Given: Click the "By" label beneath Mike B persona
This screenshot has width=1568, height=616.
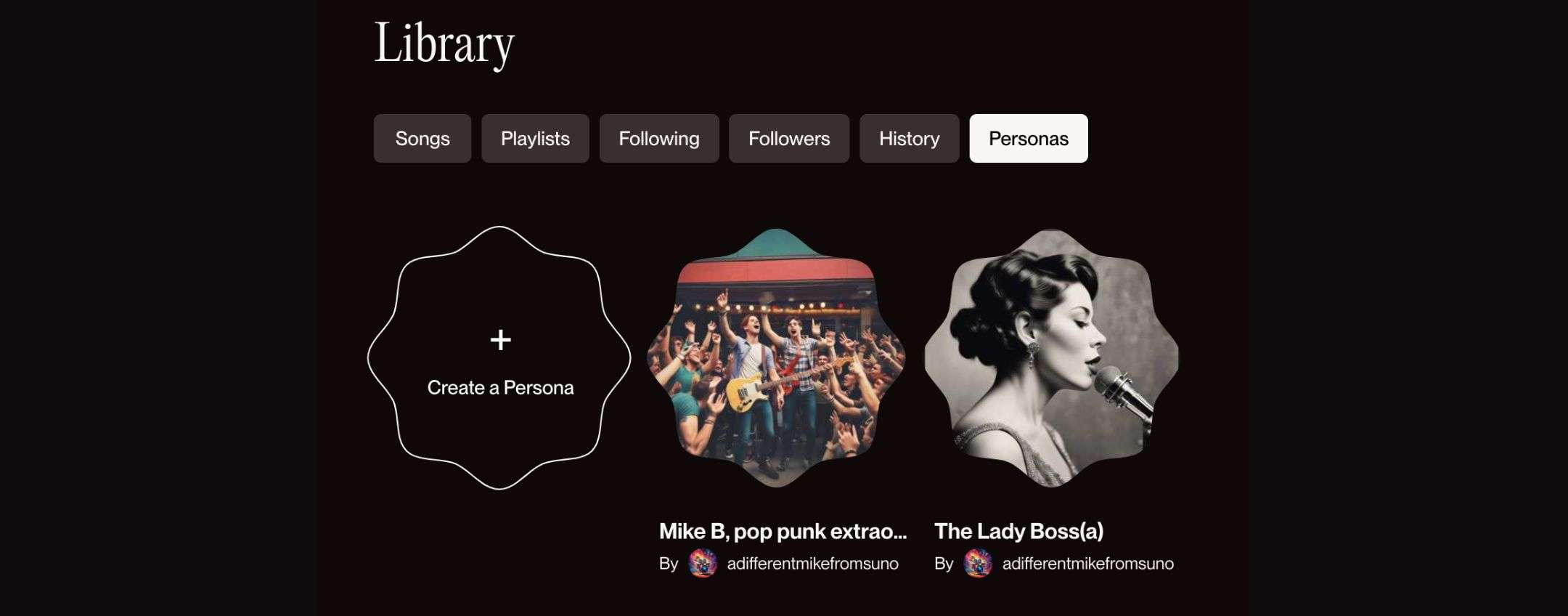Looking at the screenshot, I should tap(668, 564).
